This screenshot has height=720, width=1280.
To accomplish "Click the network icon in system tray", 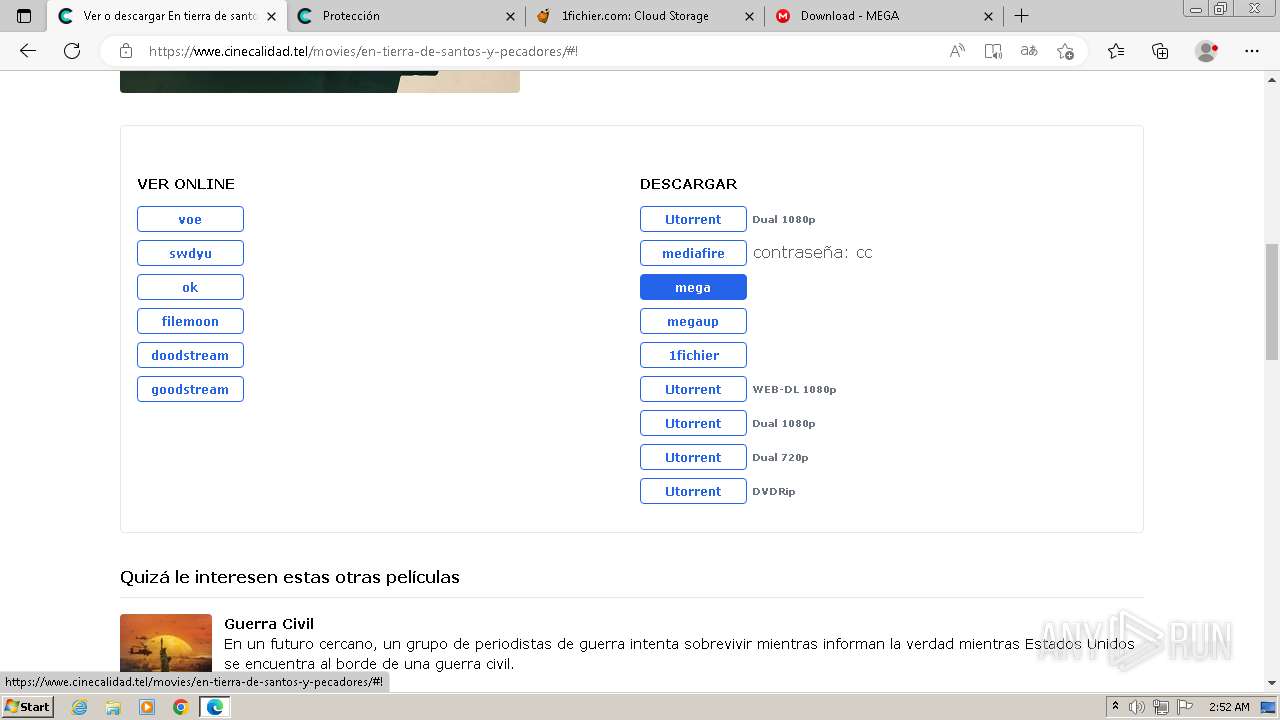I will coord(1160,707).
